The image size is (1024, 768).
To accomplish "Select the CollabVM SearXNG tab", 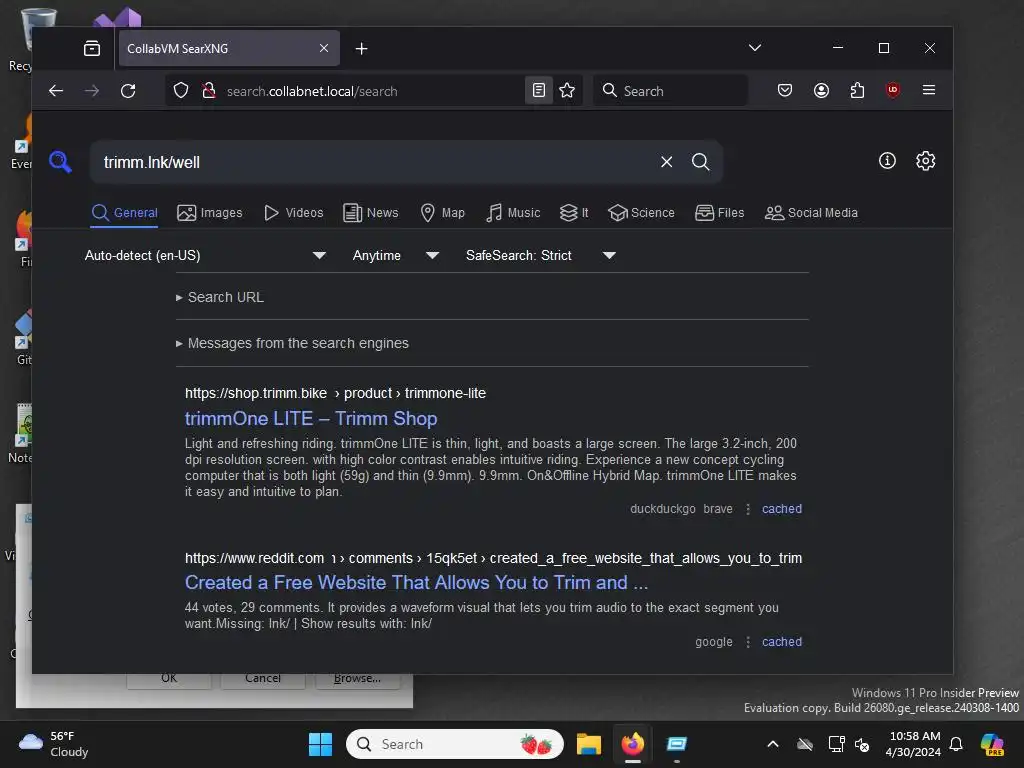I will coord(229,48).
